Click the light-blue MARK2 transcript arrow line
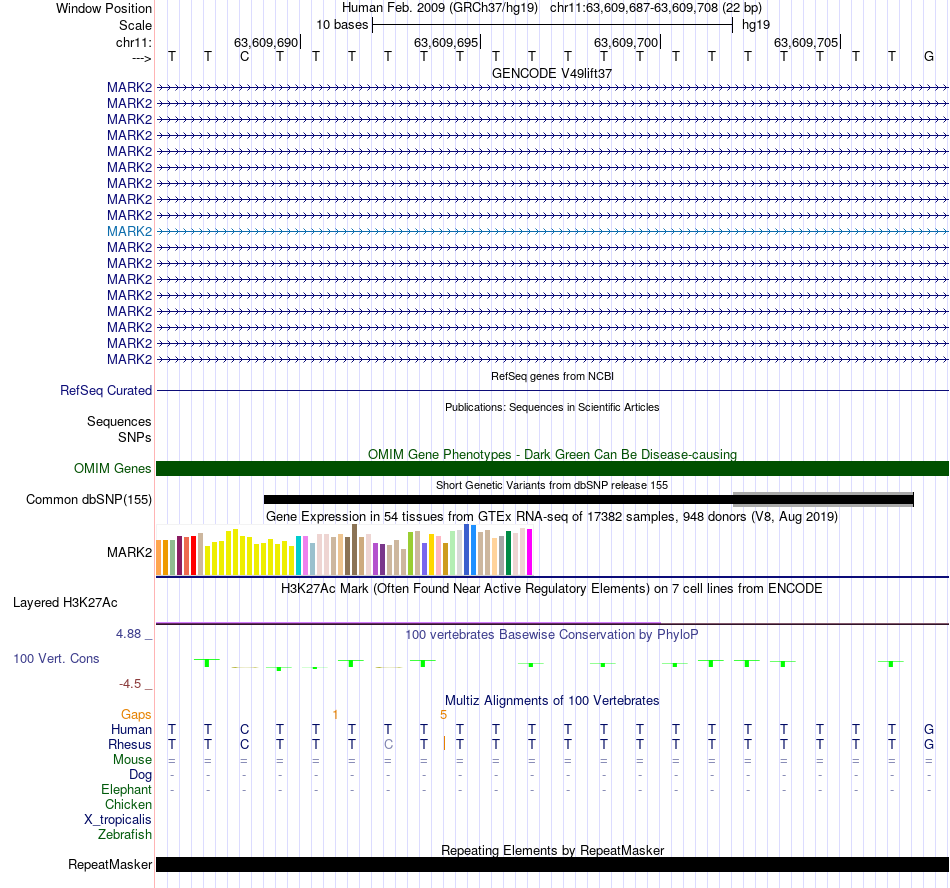This screenshot has height=888, width=950. click(x=553, y=231)
